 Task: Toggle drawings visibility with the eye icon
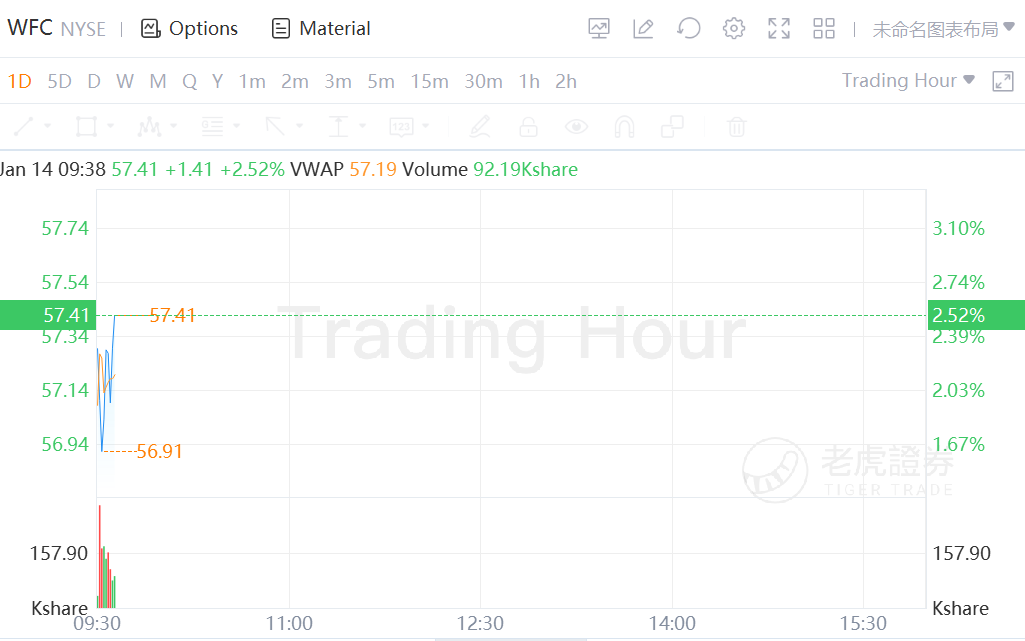(x=576, y=127)
